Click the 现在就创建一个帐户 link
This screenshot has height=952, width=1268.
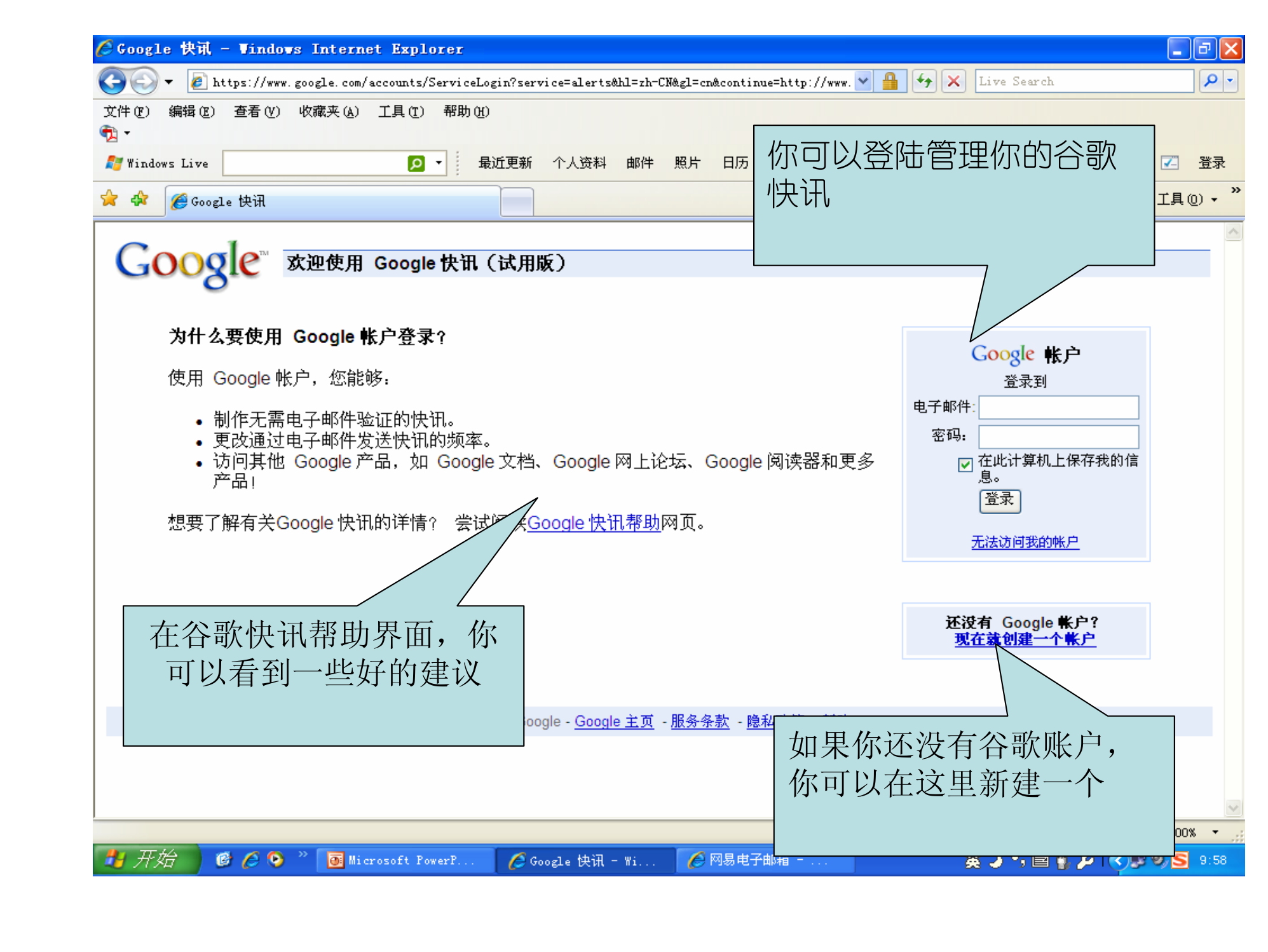click(1025, 639)
